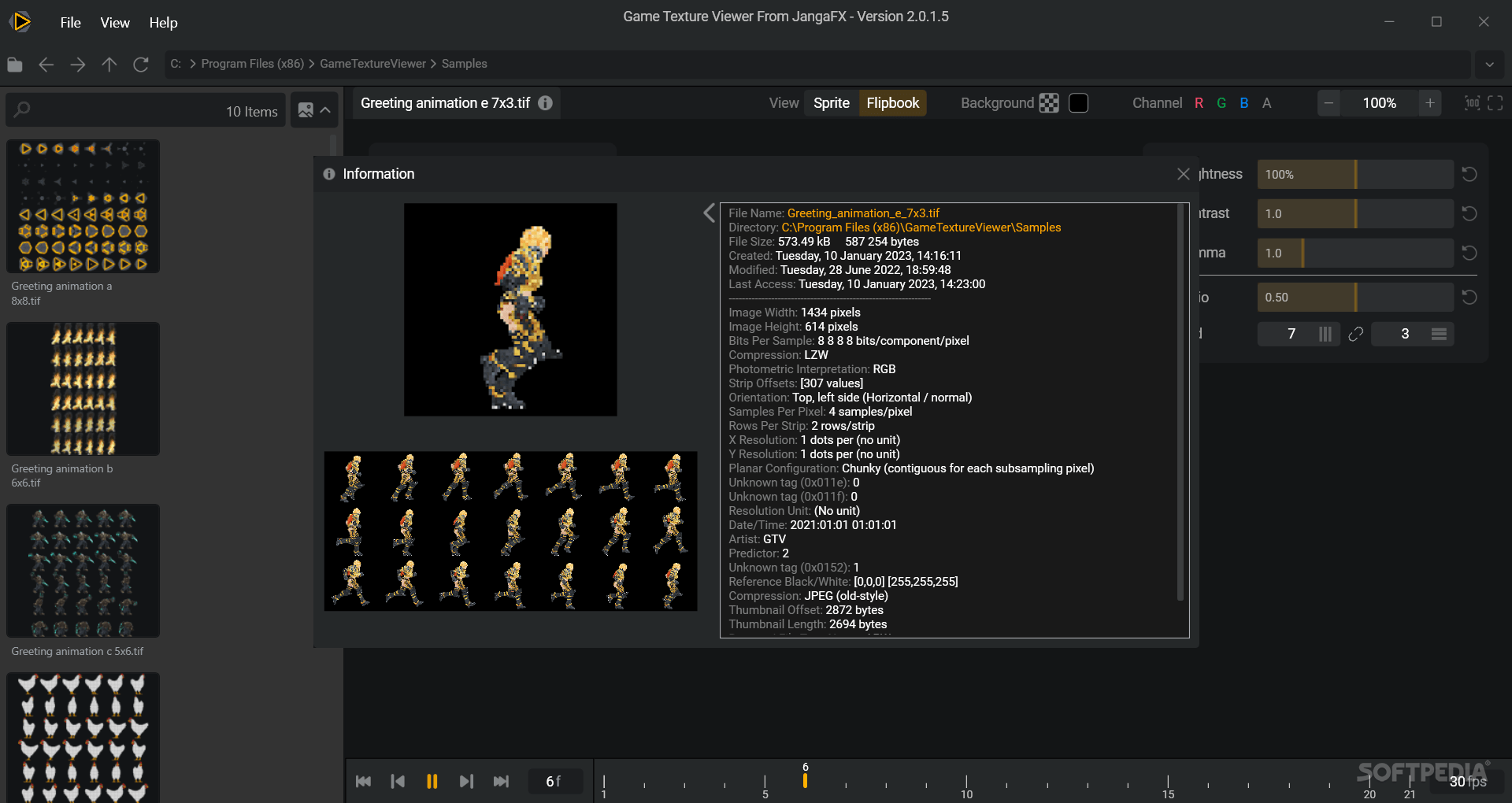Enable the checkerboard background
1512x803 pixels.
click(1049, 103)
